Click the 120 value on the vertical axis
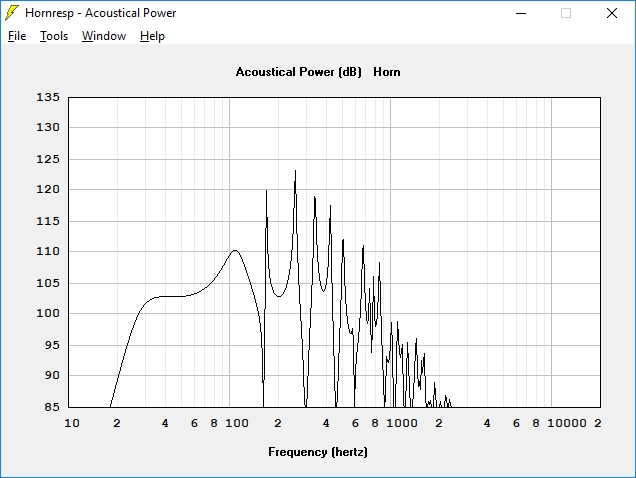 [48, 189]
